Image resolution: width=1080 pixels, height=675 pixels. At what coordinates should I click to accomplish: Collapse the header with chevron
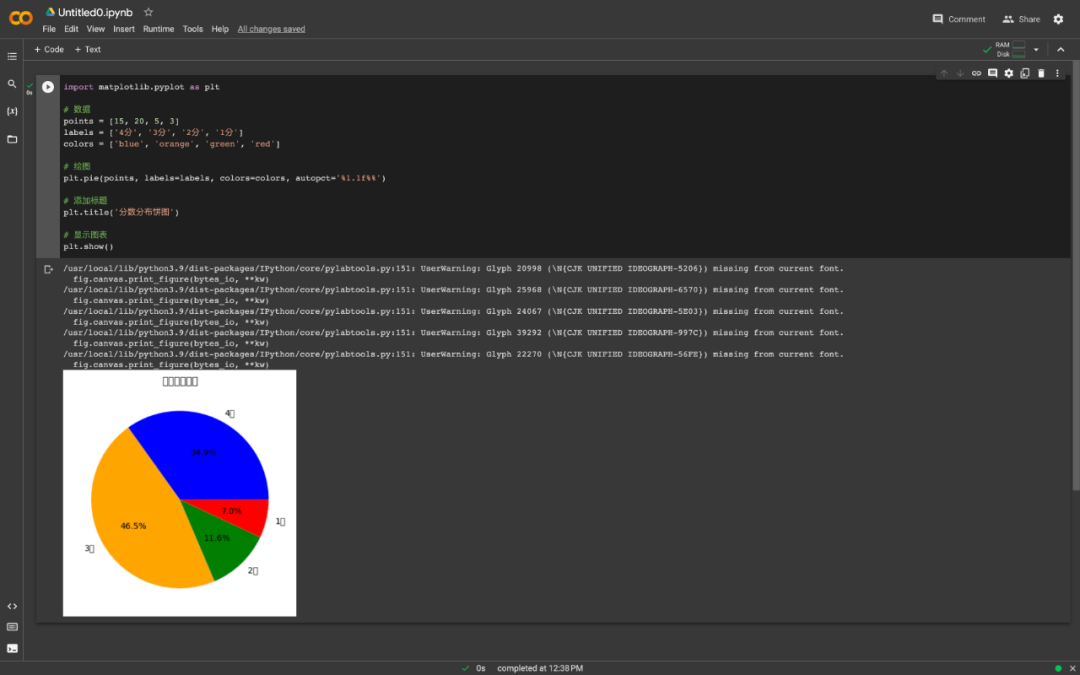point(1061,50)
